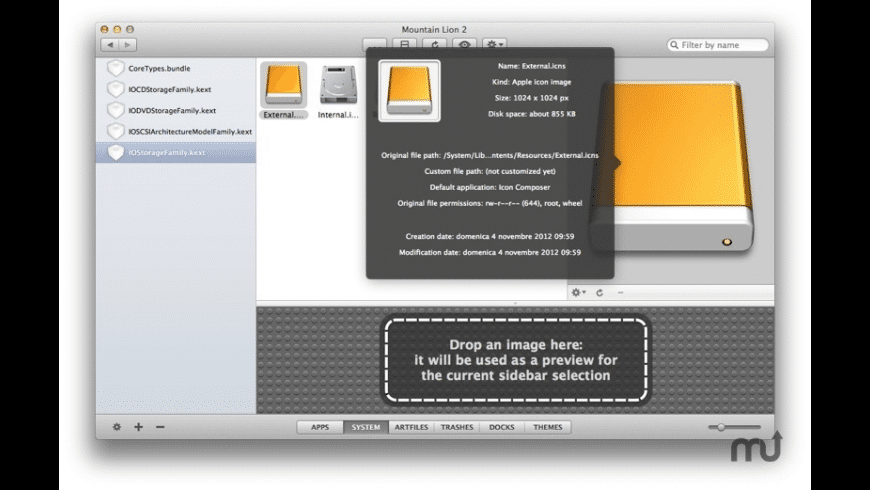The image size is (870, 490).
Task: Open the sidebar gear settings at bottom left
Action: pyautogui.click(x=117, y=427)
